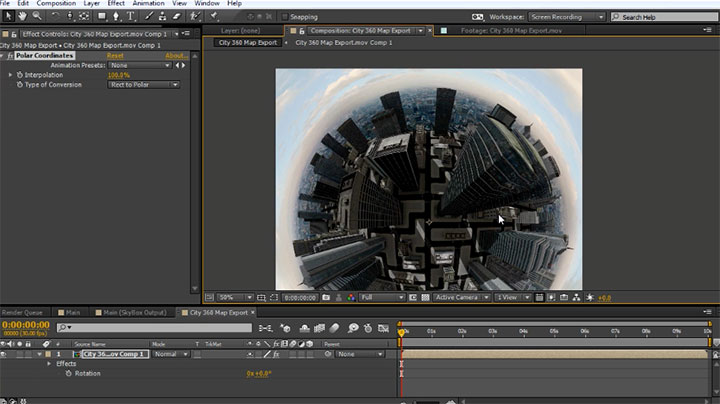The width and height of the screenshot is (720, 404).
Task: Open the Full resolution dropdown
Action: point(382,297)
